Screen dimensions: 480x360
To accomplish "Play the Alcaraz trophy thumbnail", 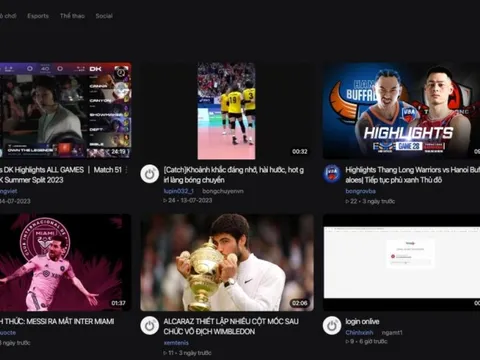I will point(227,263).
